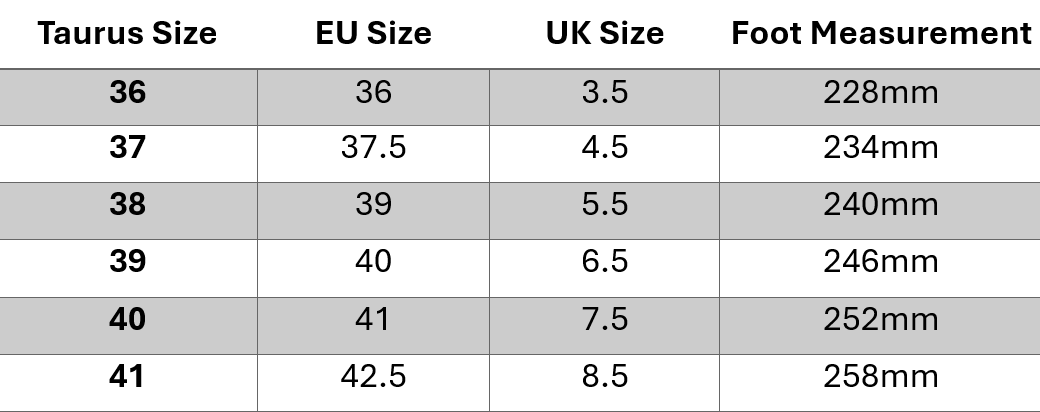Click the Taurus Size column header
1040x412 pixels.
point(127,34)
